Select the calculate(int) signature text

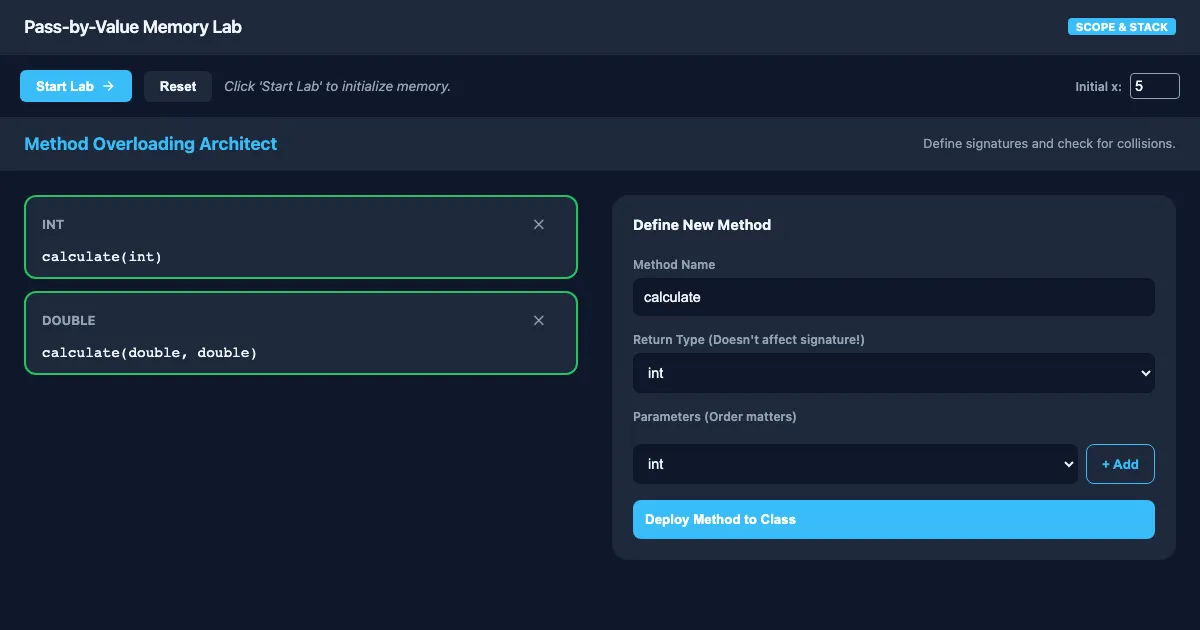(x=102, y=257)
